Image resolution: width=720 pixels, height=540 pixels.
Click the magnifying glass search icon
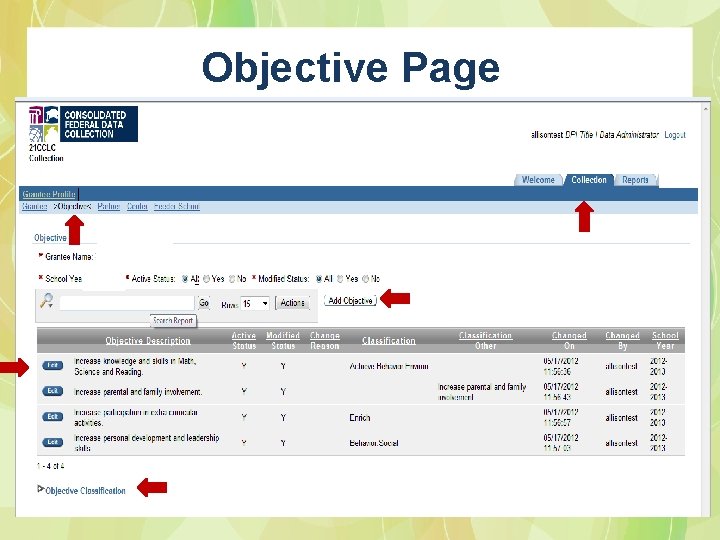tap(47, 301)
